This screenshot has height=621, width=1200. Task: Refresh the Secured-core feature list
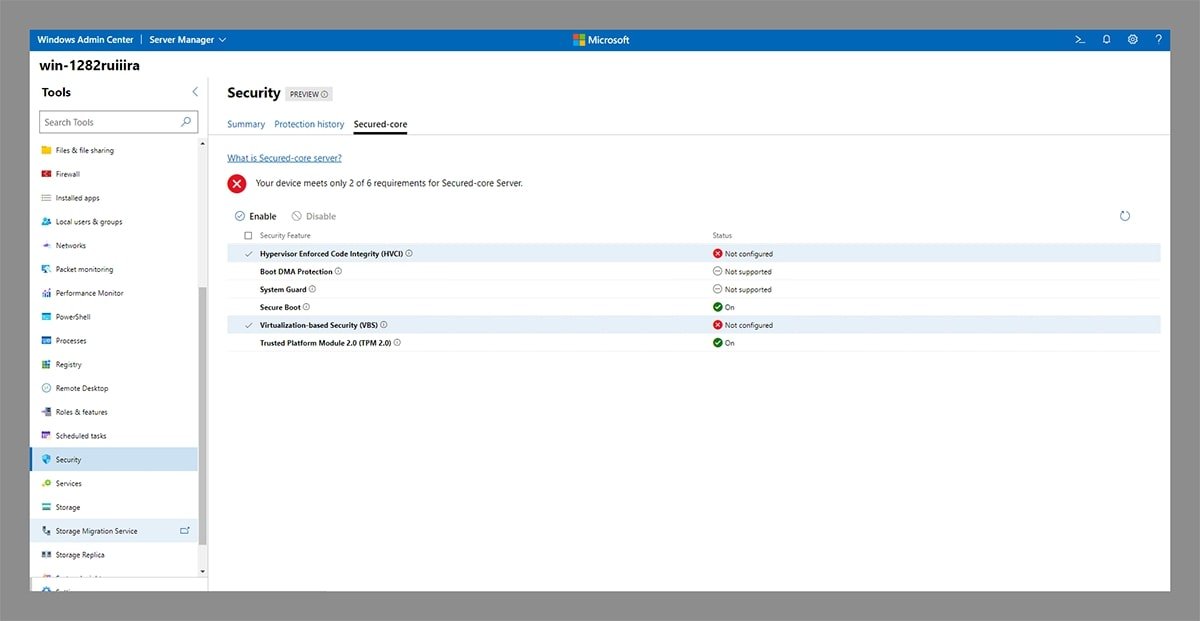coord(1125,216)
